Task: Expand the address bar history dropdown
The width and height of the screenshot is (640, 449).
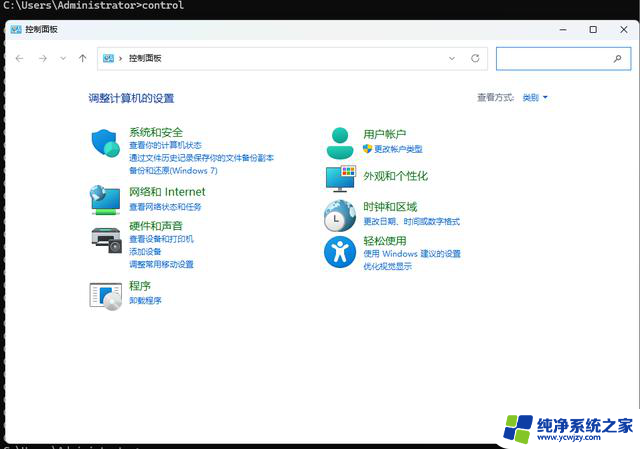Action: [452, 58]
